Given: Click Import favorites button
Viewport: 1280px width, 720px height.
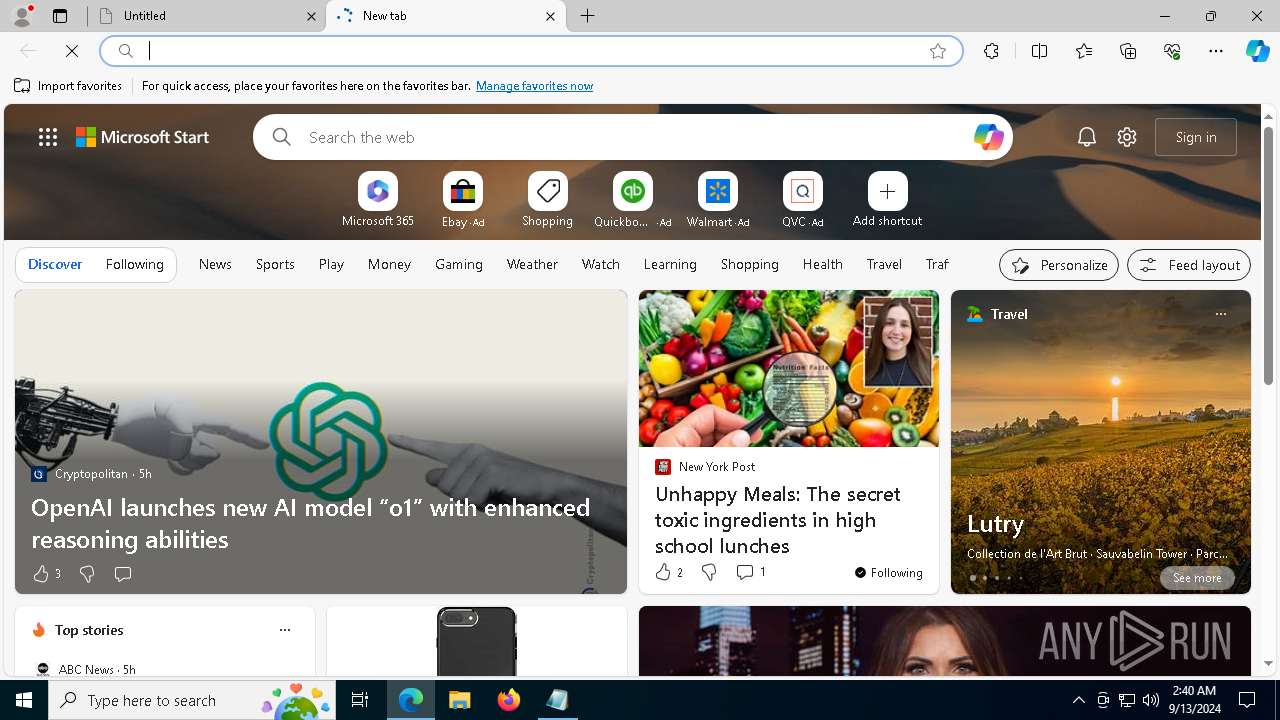Looking at the screenshot, I should [68, 86].
